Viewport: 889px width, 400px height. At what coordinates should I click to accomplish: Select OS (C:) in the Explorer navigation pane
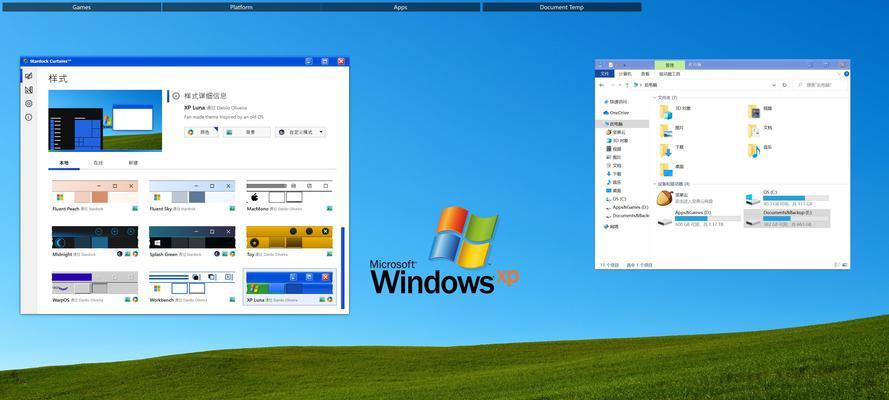coord(616,199)
